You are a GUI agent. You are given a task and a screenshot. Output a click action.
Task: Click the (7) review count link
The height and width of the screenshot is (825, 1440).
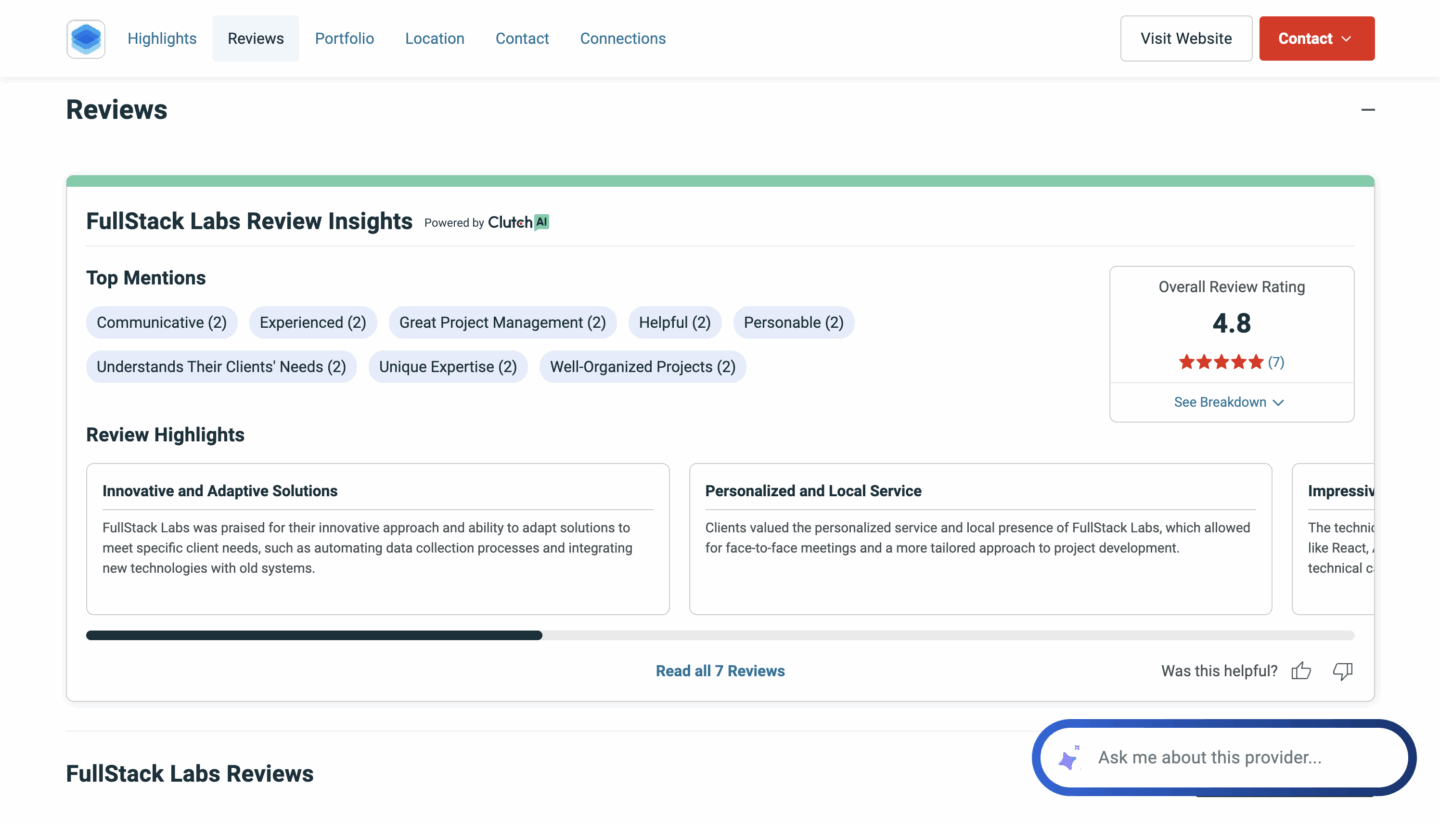click(x=1276, y=362)
